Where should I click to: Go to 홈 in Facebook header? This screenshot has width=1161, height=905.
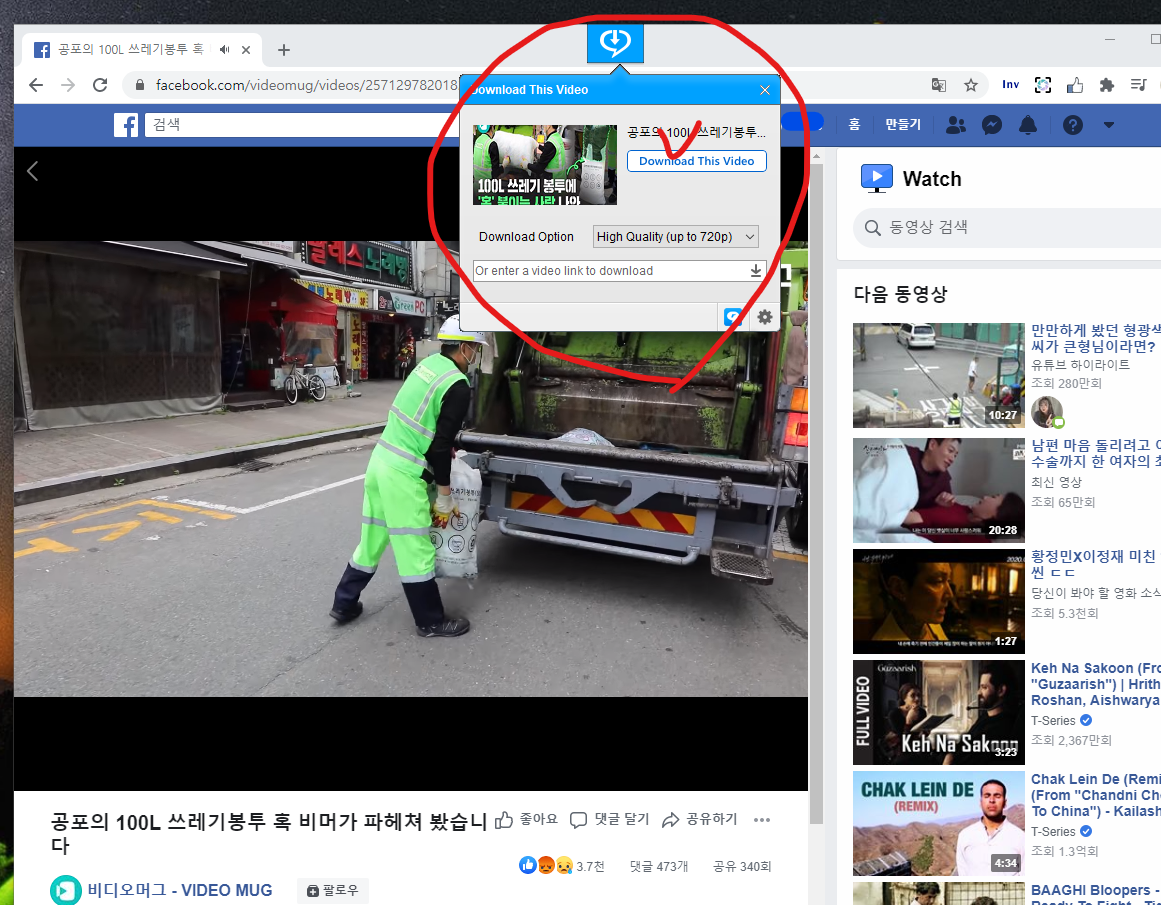[854, 124]
